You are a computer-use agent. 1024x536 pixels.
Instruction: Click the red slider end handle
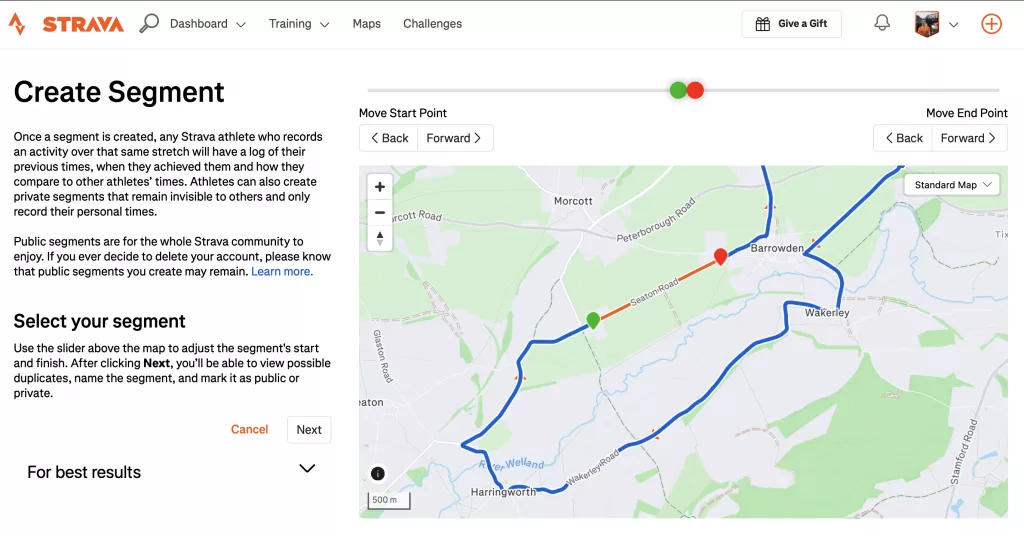[x=696, y=90]
